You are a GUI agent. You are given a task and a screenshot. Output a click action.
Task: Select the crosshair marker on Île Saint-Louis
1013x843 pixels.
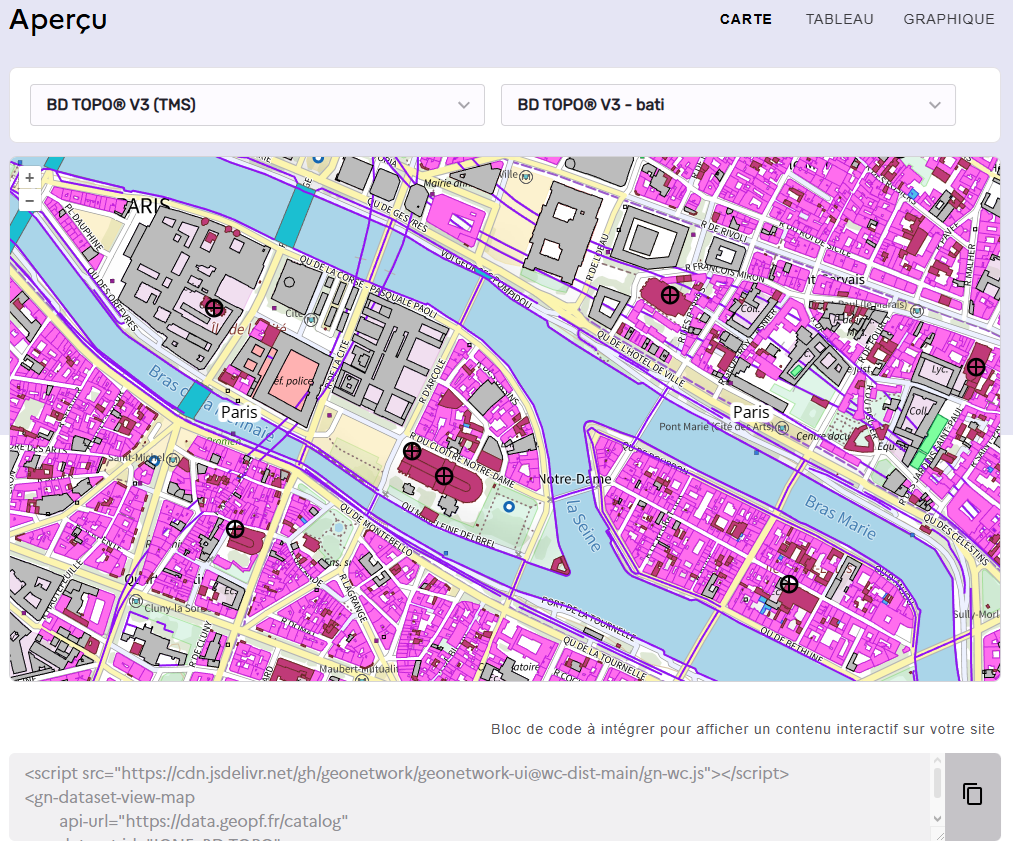pos(789,584)
